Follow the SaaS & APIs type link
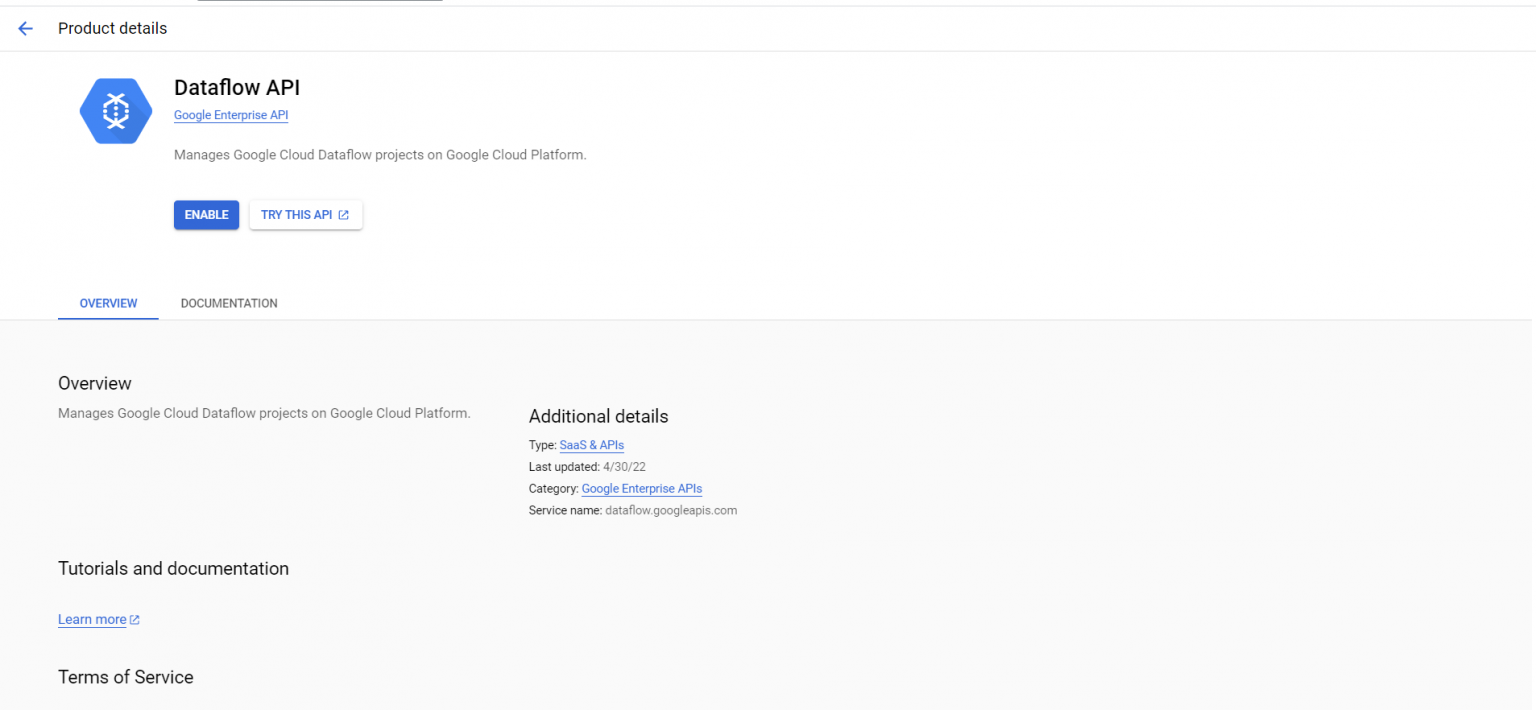 591,445
